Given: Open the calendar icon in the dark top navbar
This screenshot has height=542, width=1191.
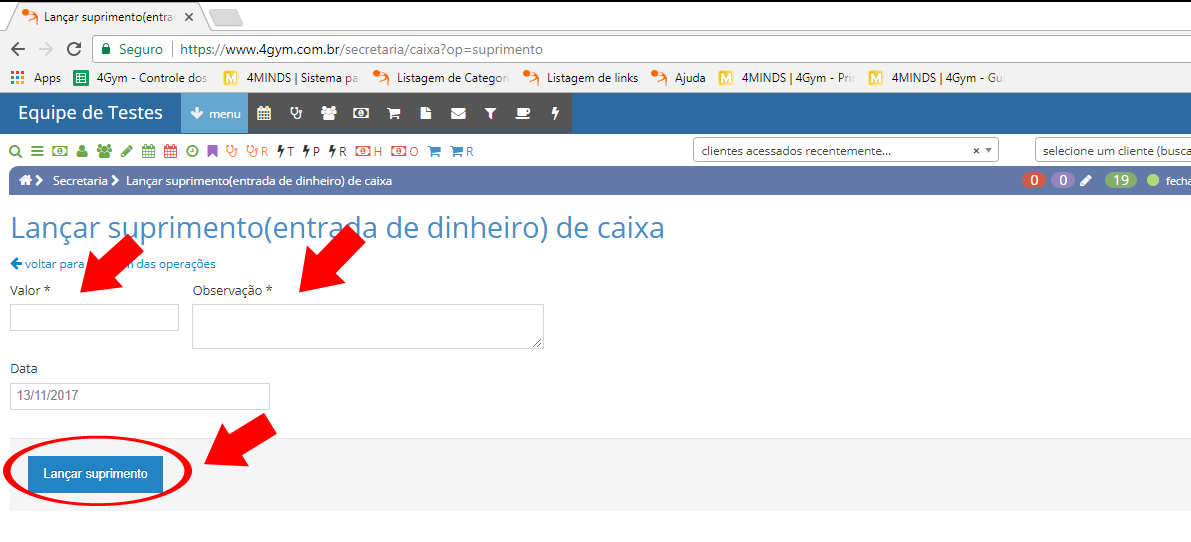Looking at the screenshot, I should (x=264, y=114).
